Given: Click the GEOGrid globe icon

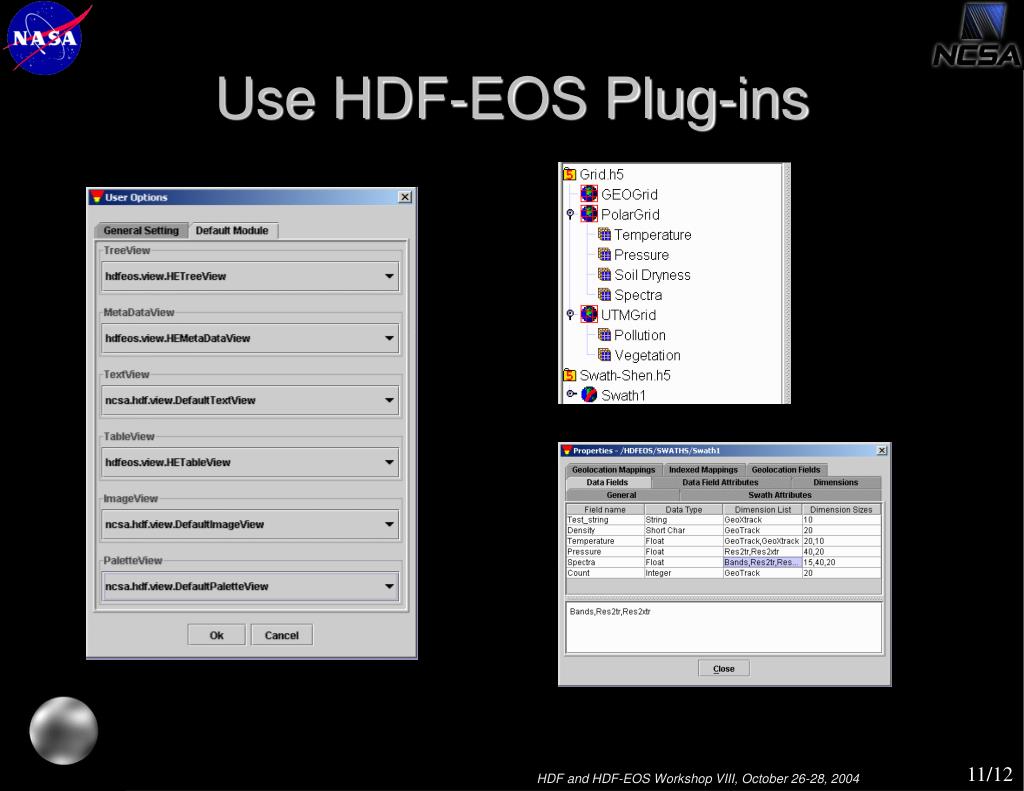Looking at the screenshot, I should pos(589,194).
